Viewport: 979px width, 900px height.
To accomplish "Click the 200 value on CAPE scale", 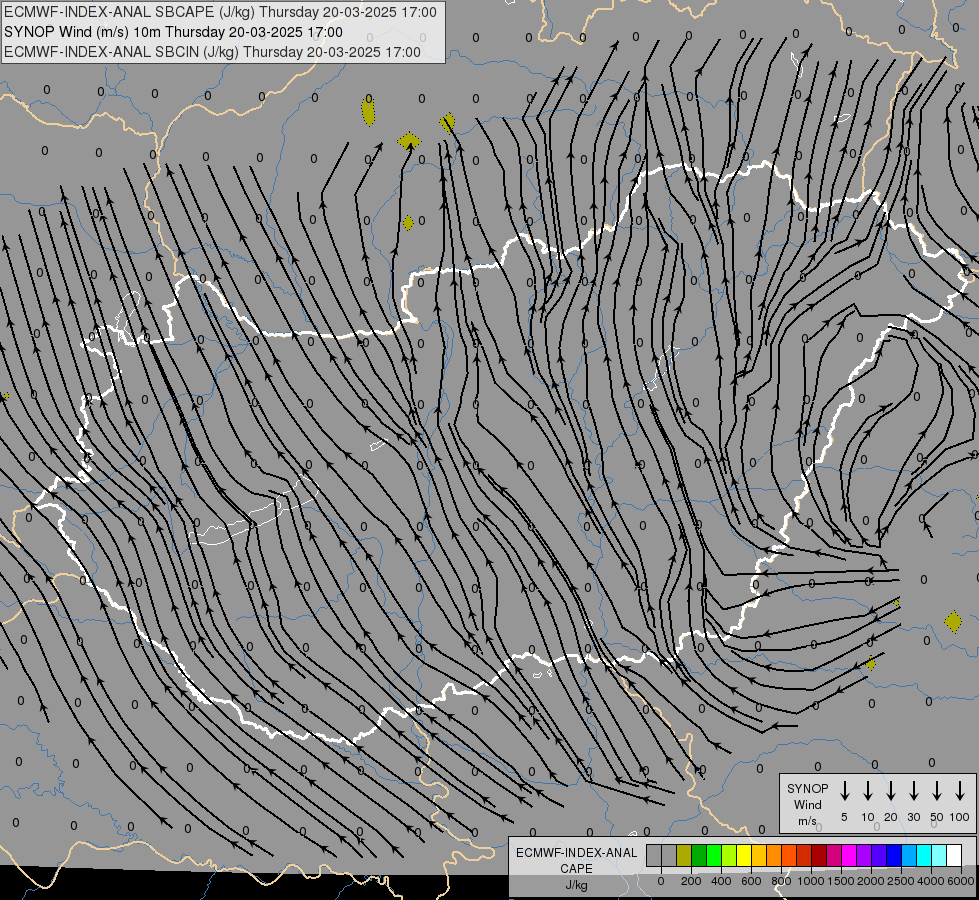I will pyautogui.click(x=691, y=881).
